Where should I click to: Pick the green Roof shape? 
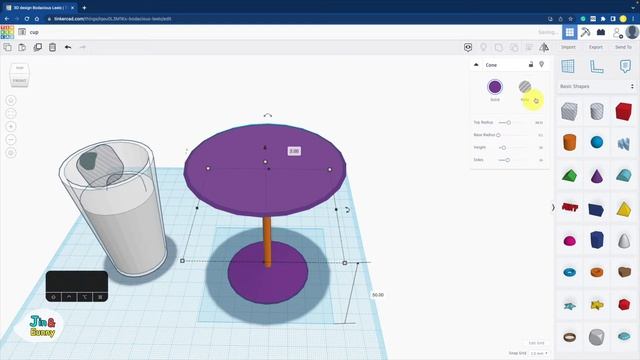[x=569, y=176]
